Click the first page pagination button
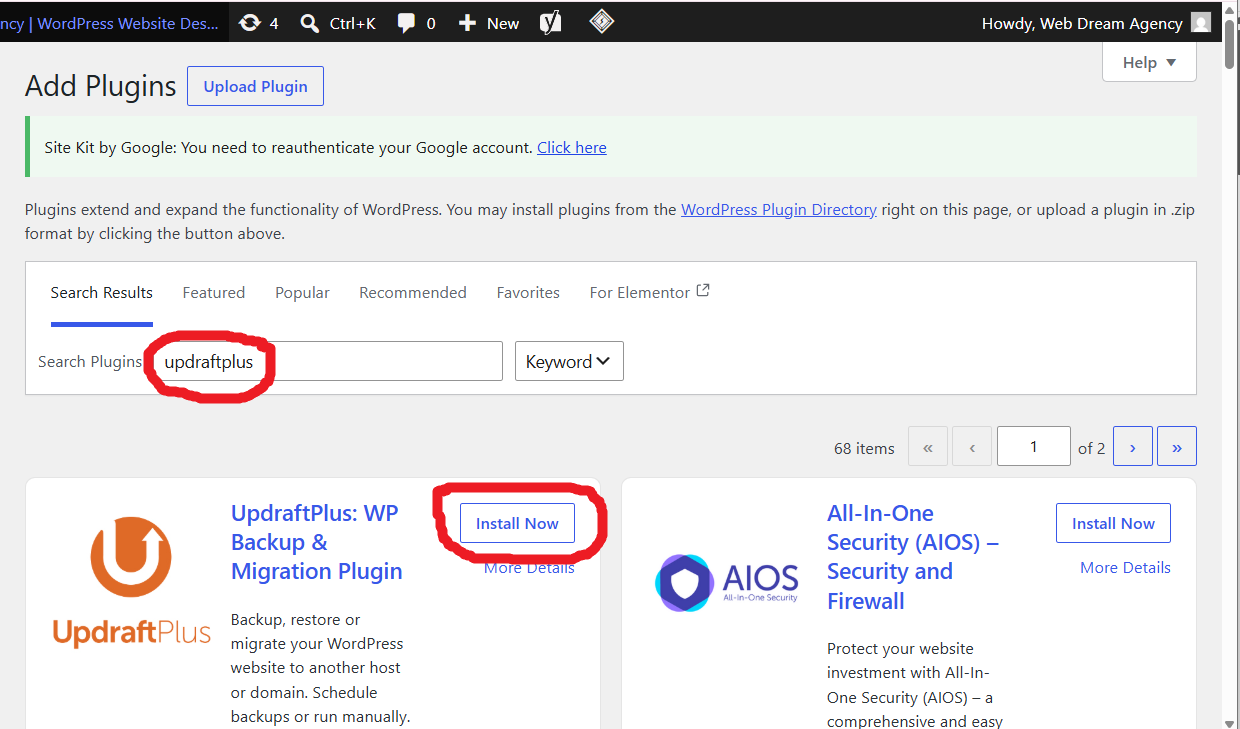Screen dimensions: 1240x729 (928, 447)
